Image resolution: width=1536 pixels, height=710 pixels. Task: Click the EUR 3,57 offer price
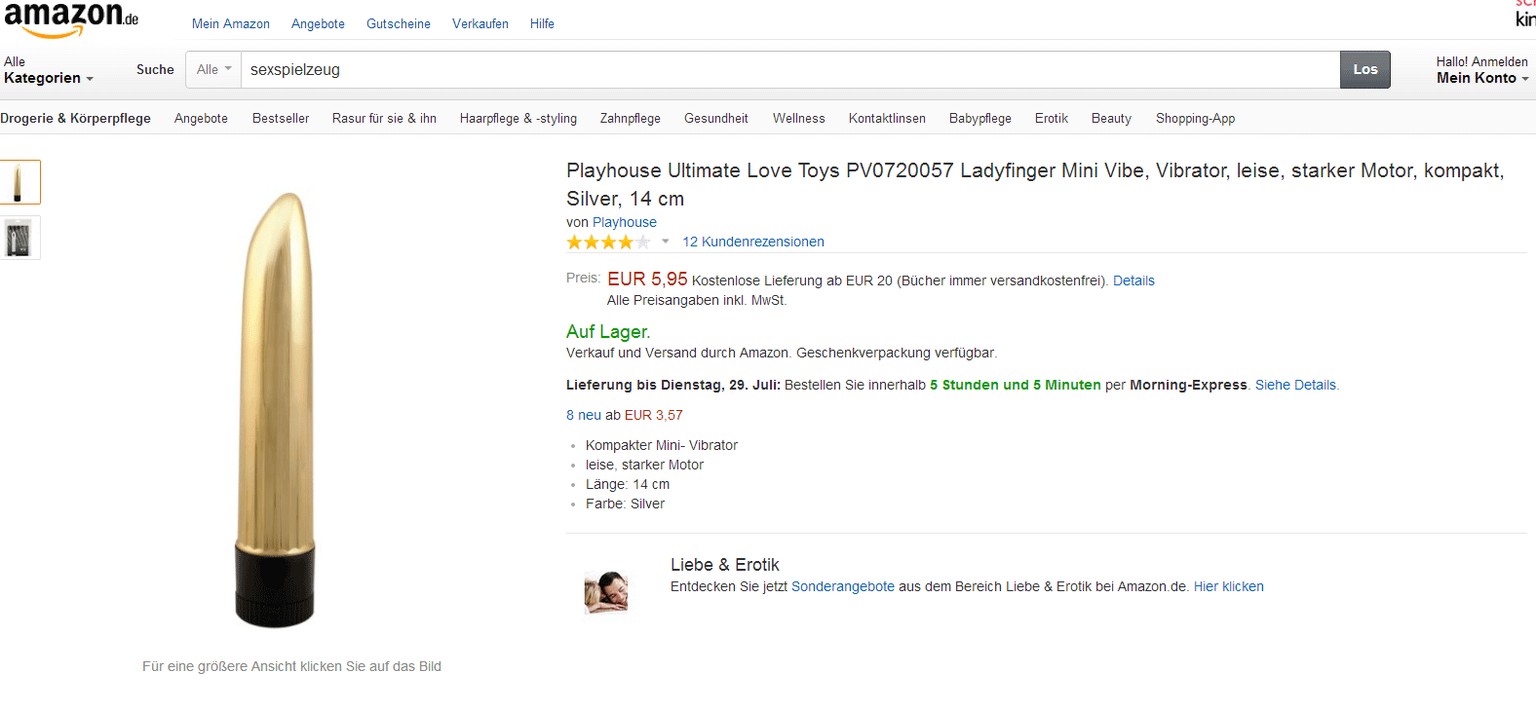point(653,415)
